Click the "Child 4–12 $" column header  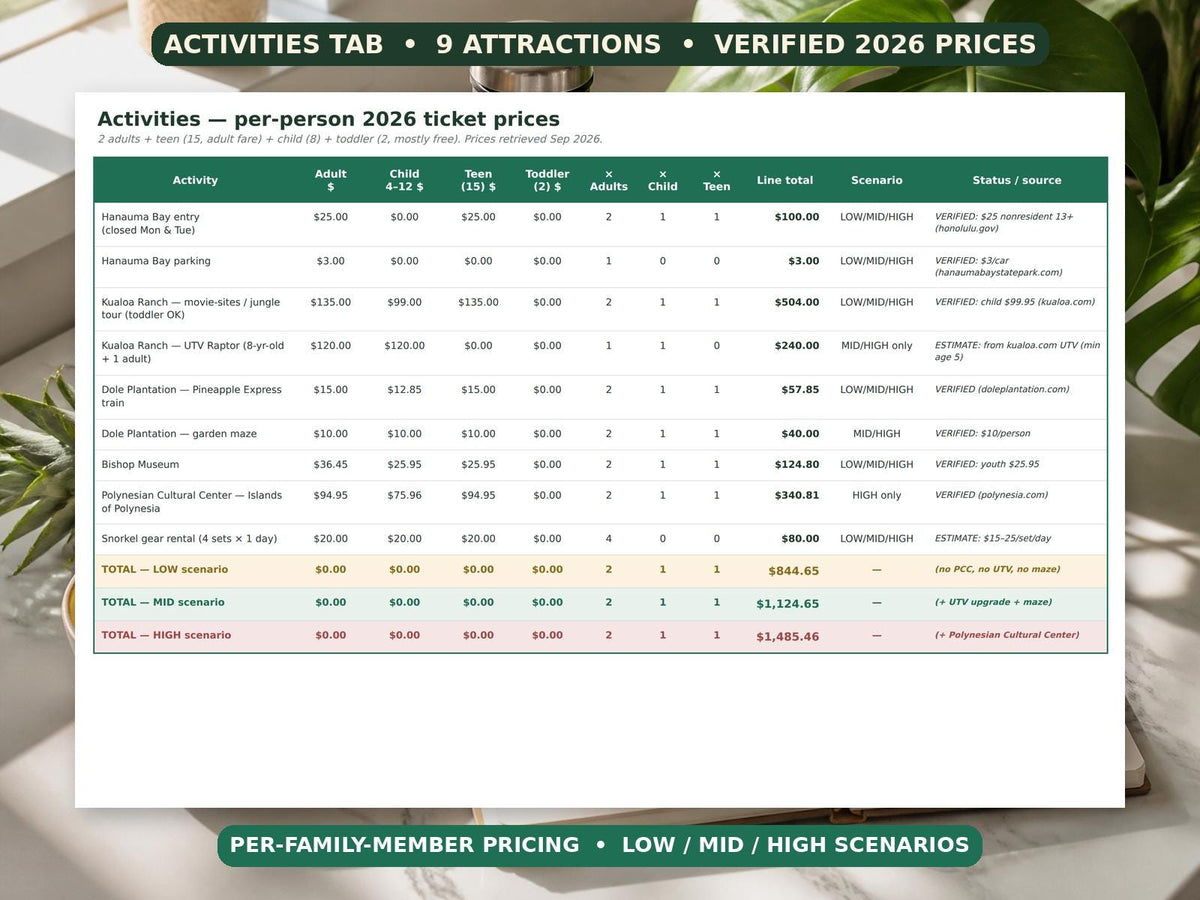pos(404,180)
